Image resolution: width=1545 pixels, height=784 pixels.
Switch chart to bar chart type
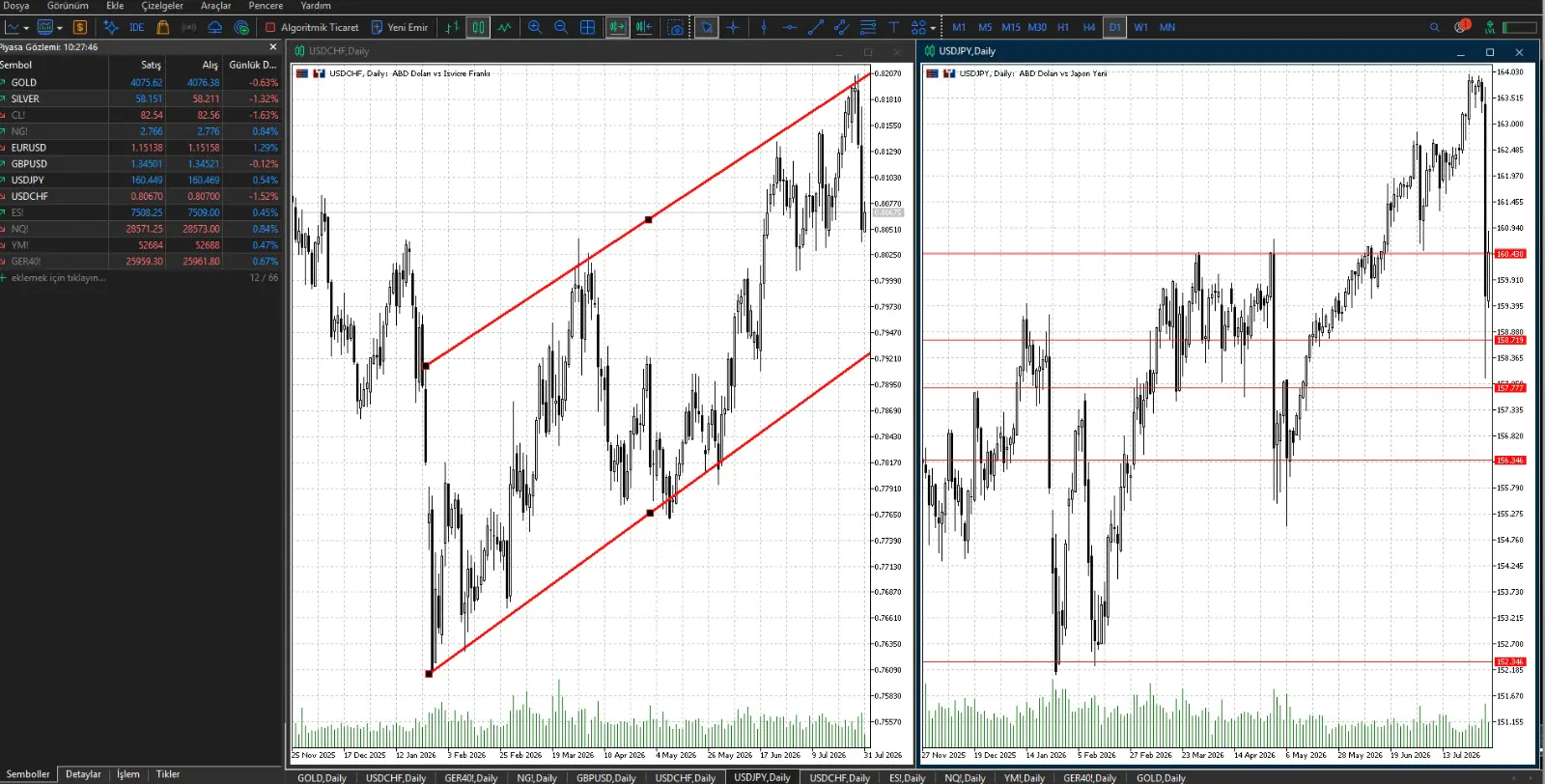[x=452, y=27]
